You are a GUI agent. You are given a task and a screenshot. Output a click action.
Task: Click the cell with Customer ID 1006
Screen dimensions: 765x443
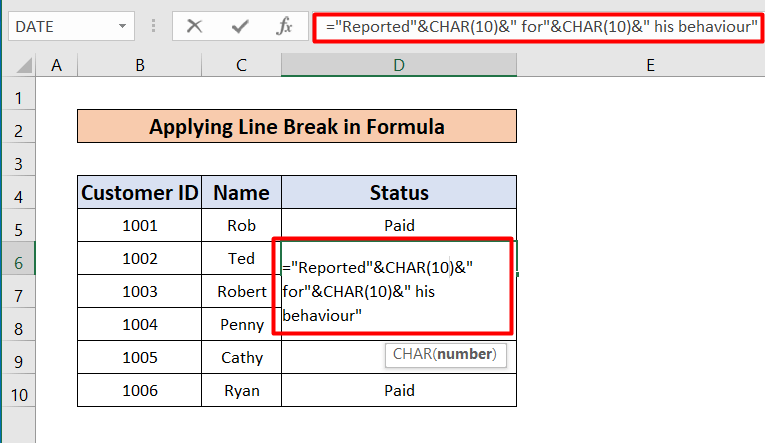click(x=139, y=391)
